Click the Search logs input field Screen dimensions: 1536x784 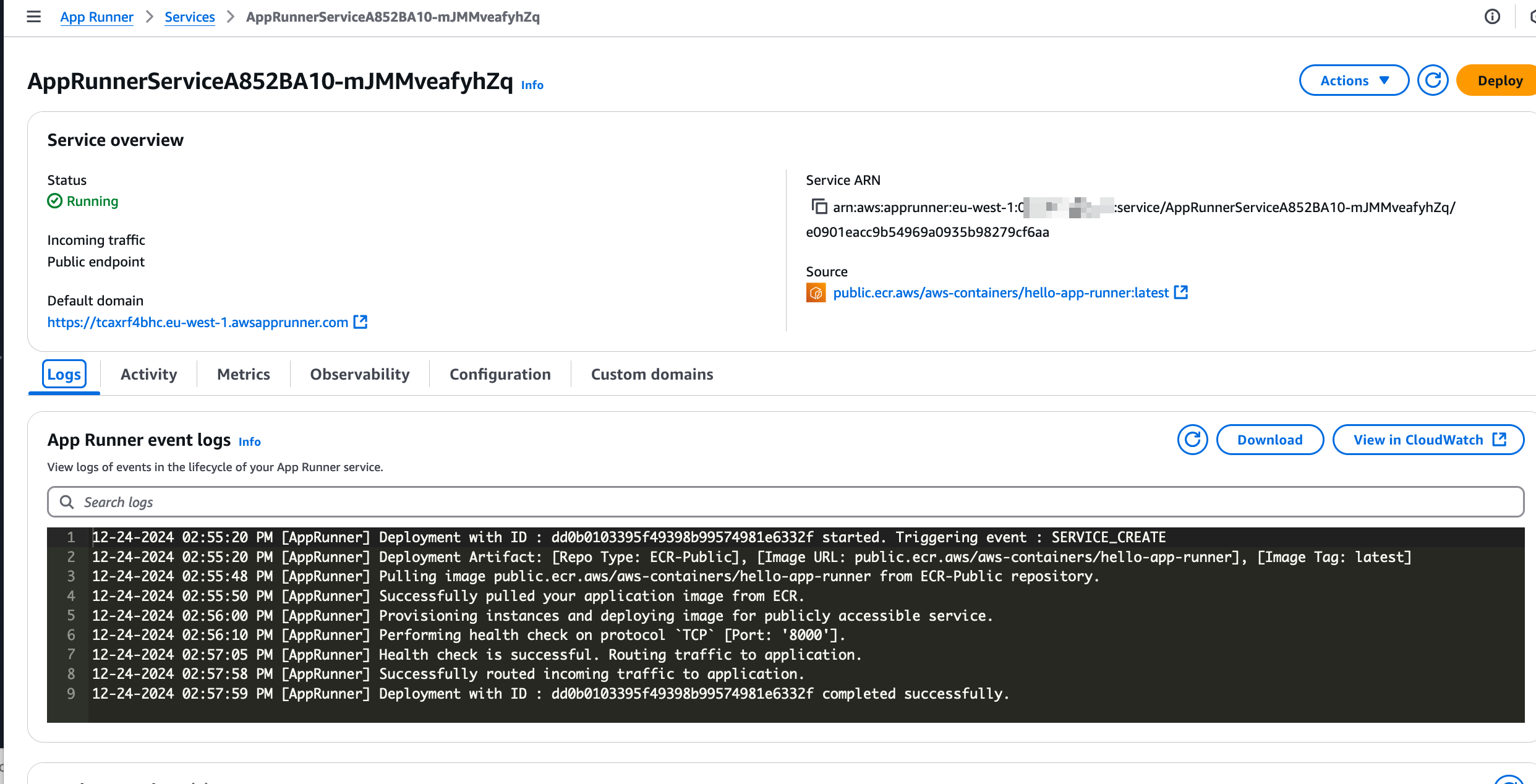785,502
